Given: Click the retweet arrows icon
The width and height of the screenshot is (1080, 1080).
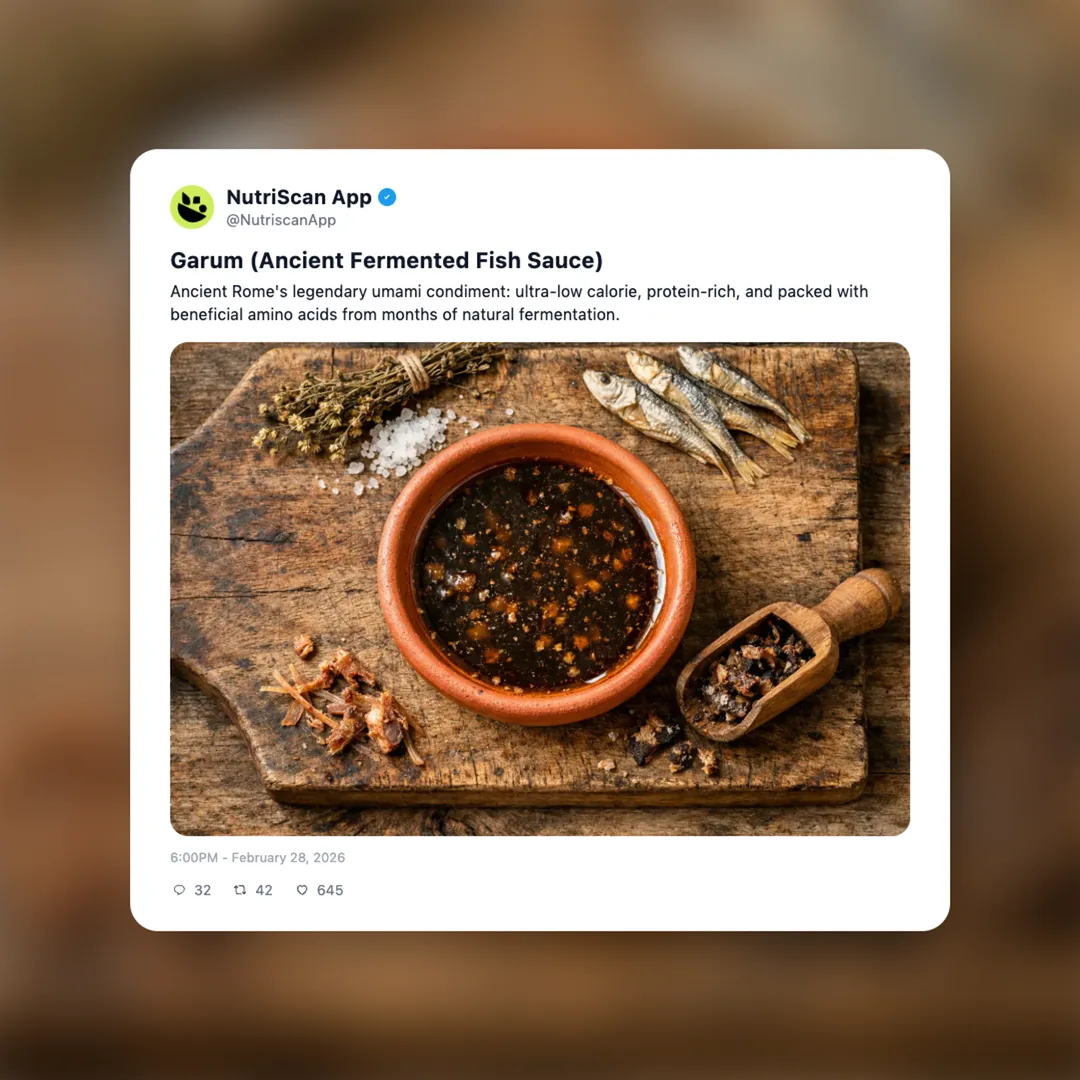Looking at the screenshot, I should click(x=240, y=890).
